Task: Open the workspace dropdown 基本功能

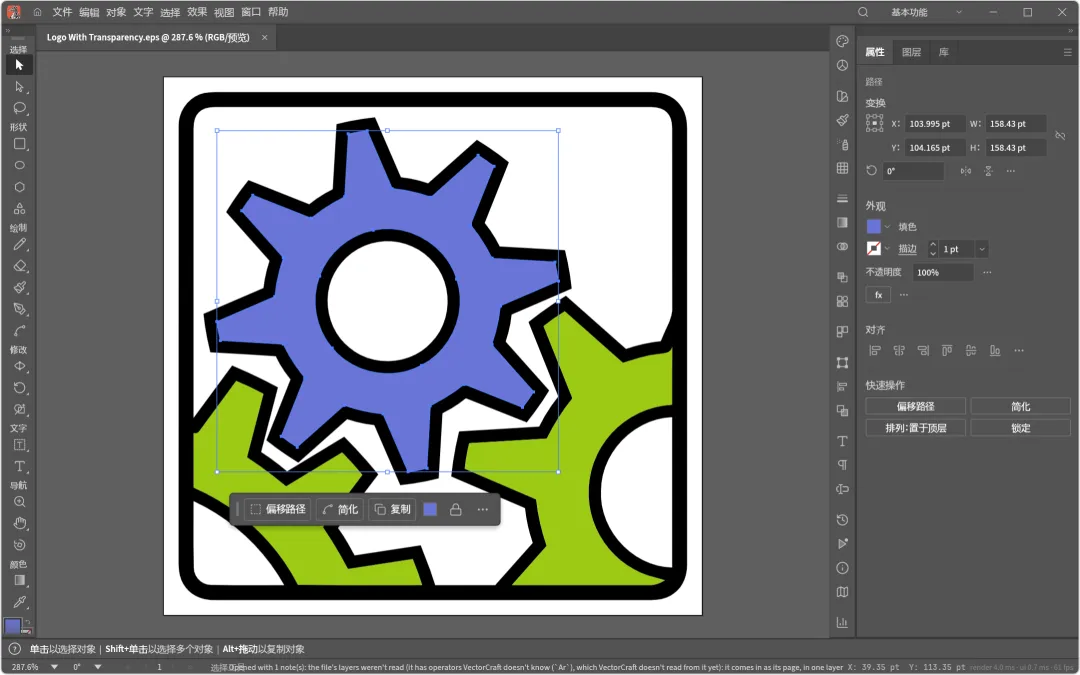Action: click(x=926, y=12)
